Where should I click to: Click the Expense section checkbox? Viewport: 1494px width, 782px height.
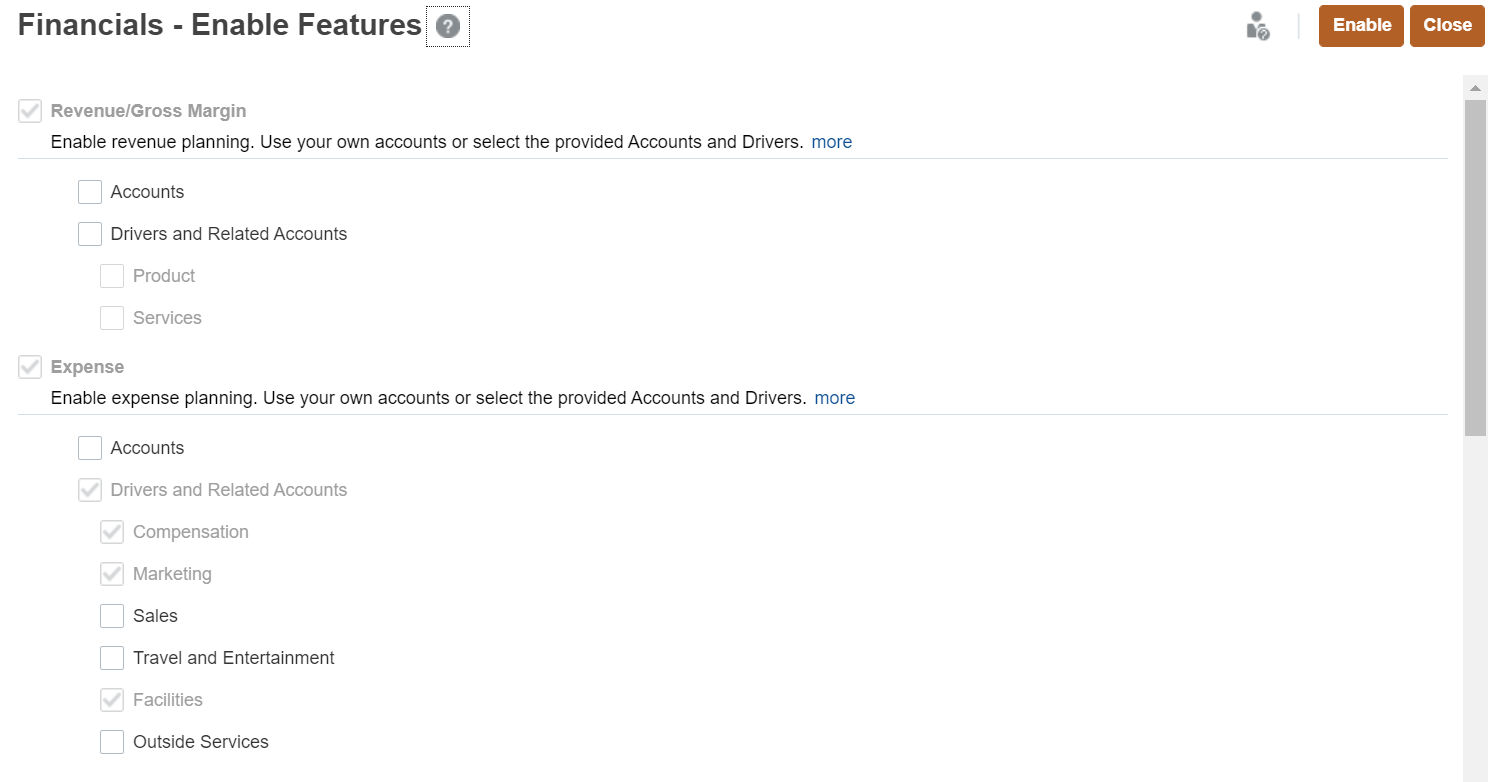(x=29, y=366)
